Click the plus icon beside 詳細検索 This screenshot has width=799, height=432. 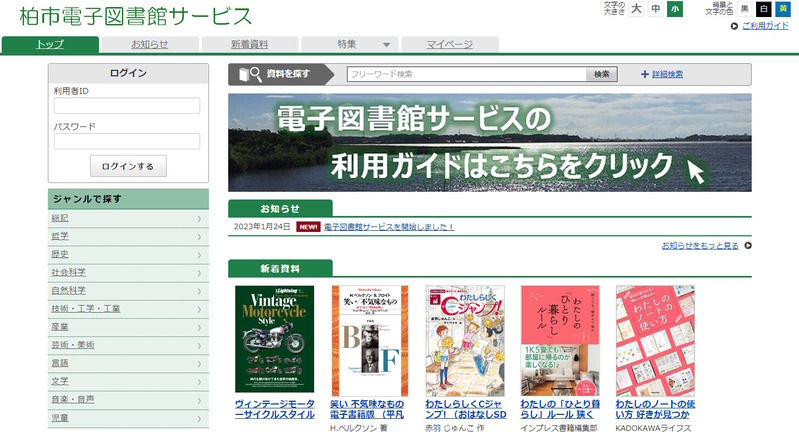tap(645, 74)
